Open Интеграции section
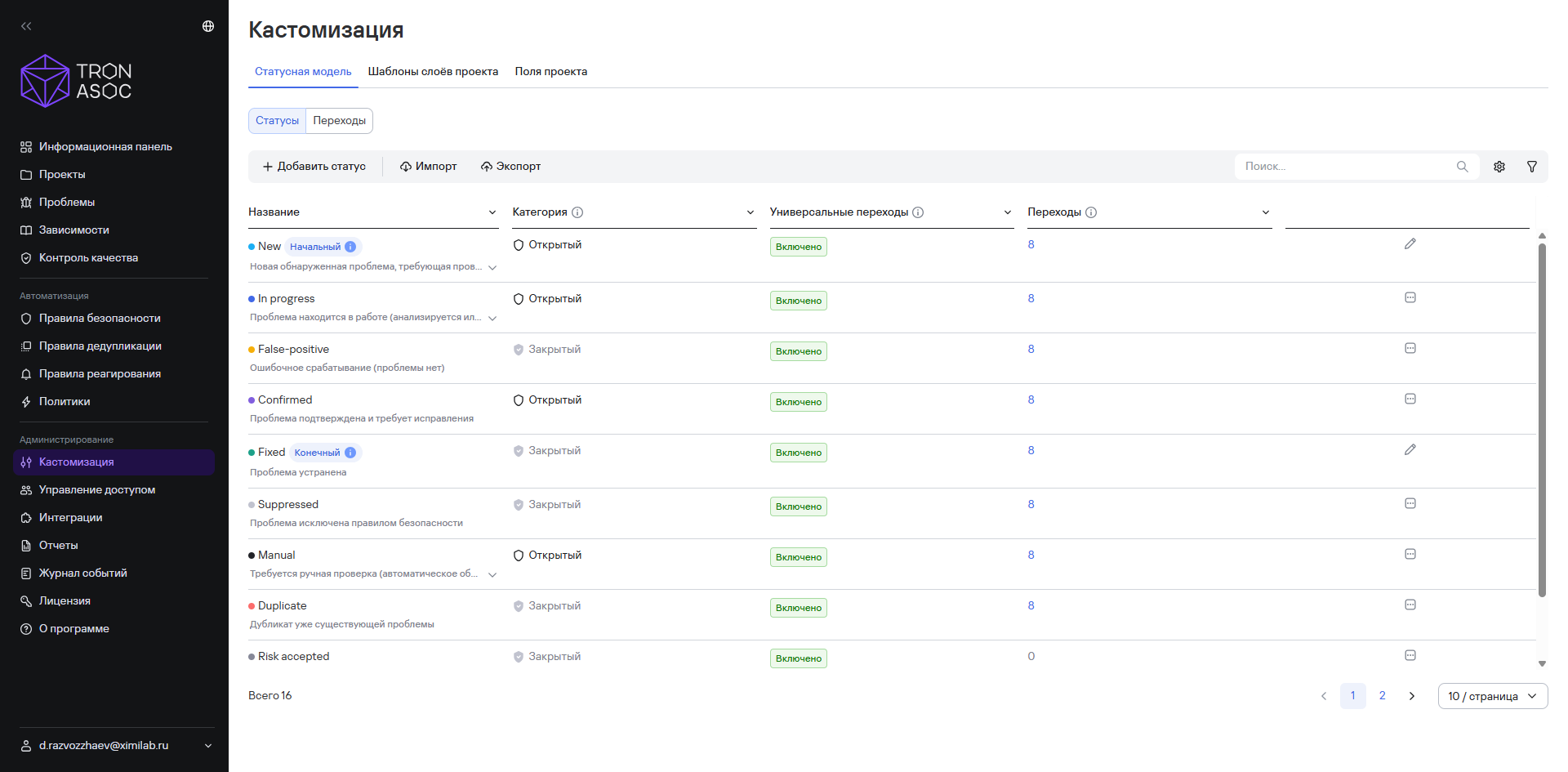Viewport: 1568px width, 772px height. 70,518
